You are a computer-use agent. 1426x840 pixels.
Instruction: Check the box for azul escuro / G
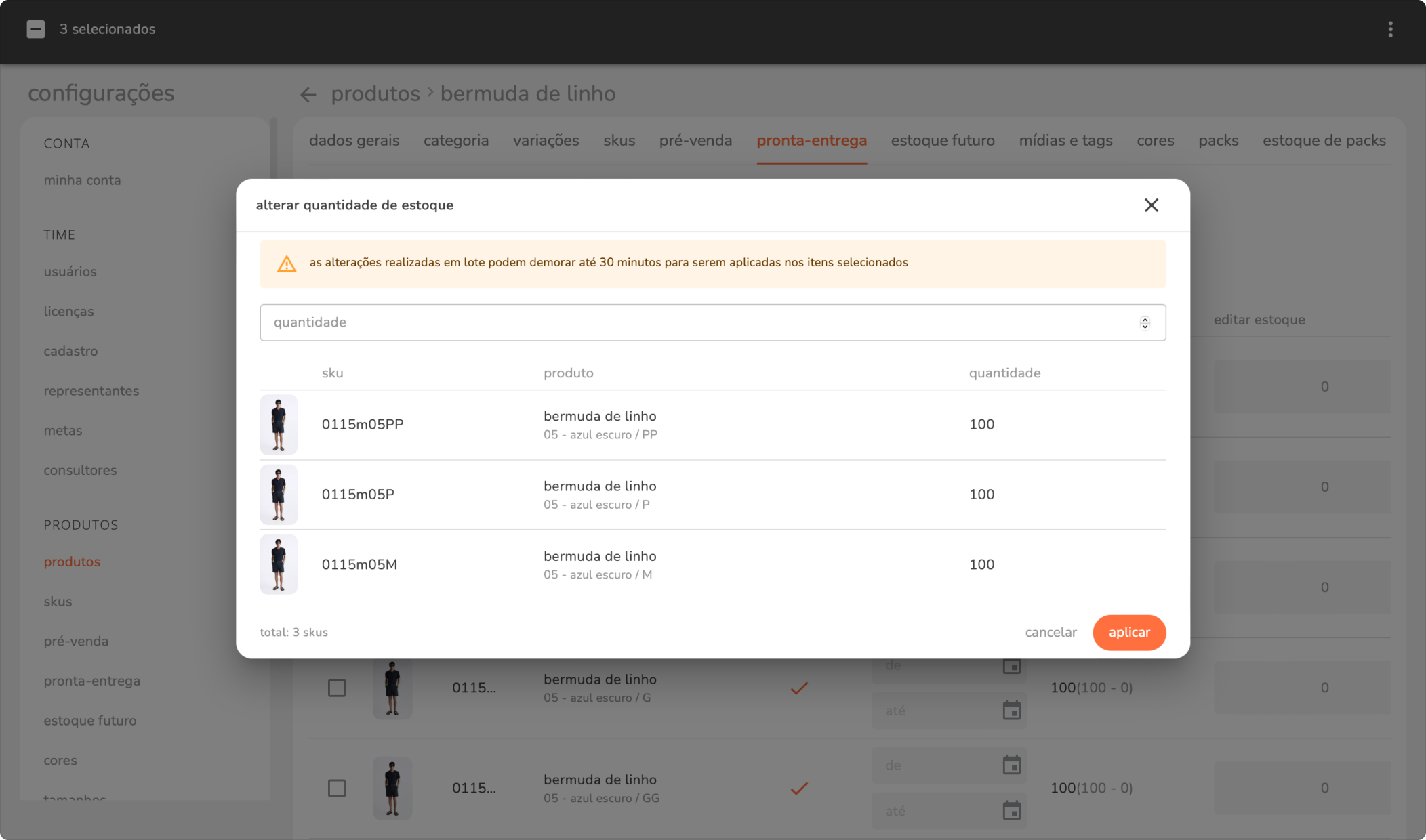[x=337, y=688]
